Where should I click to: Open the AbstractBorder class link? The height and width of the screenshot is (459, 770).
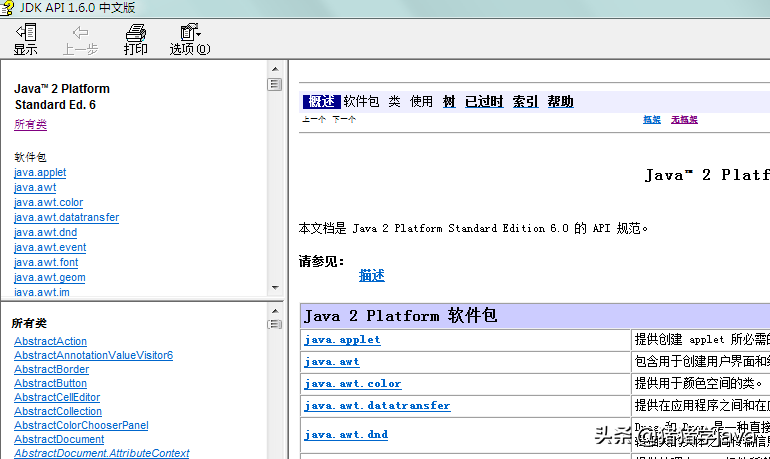tap(52, 369)
